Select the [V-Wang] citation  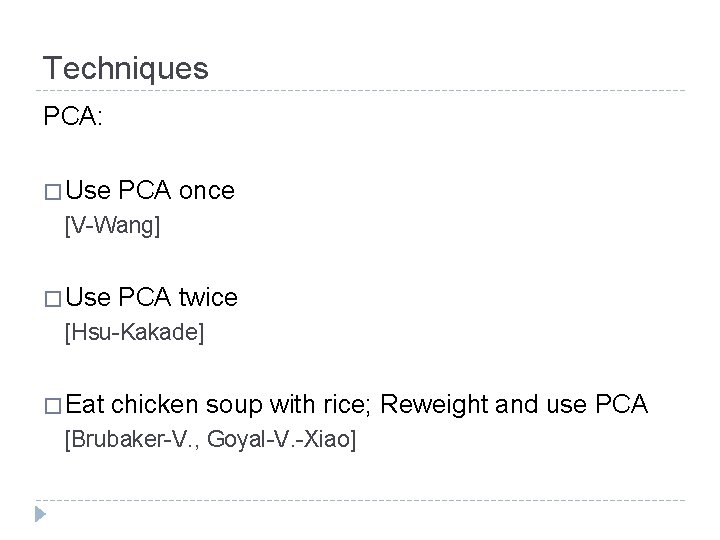pos(112,225)
